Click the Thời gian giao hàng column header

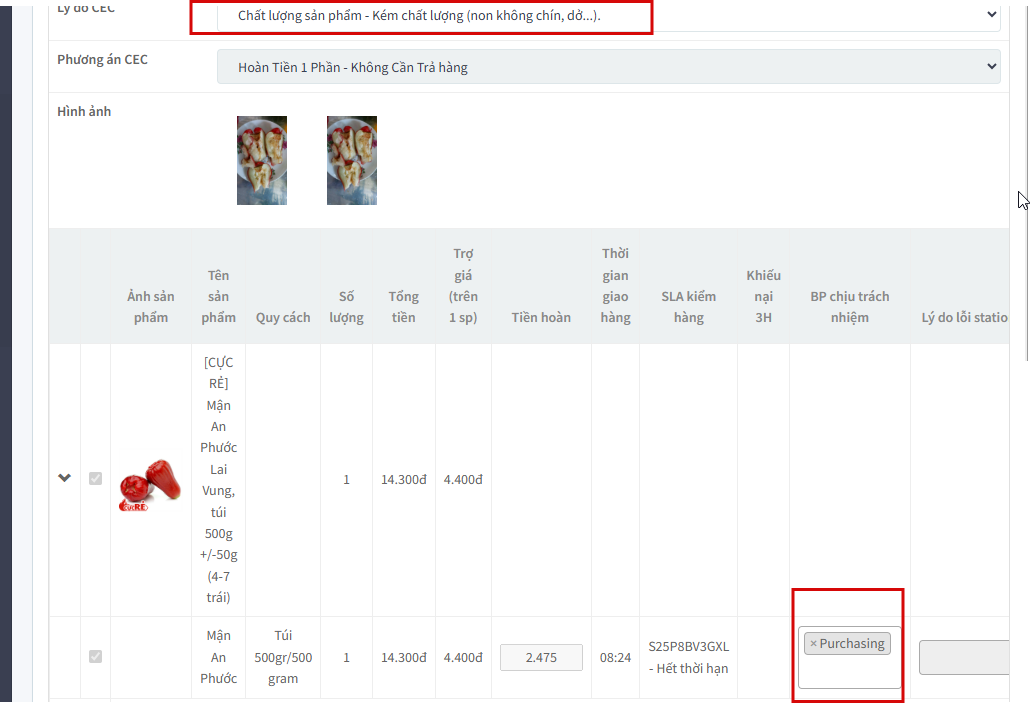coord(615,285)
